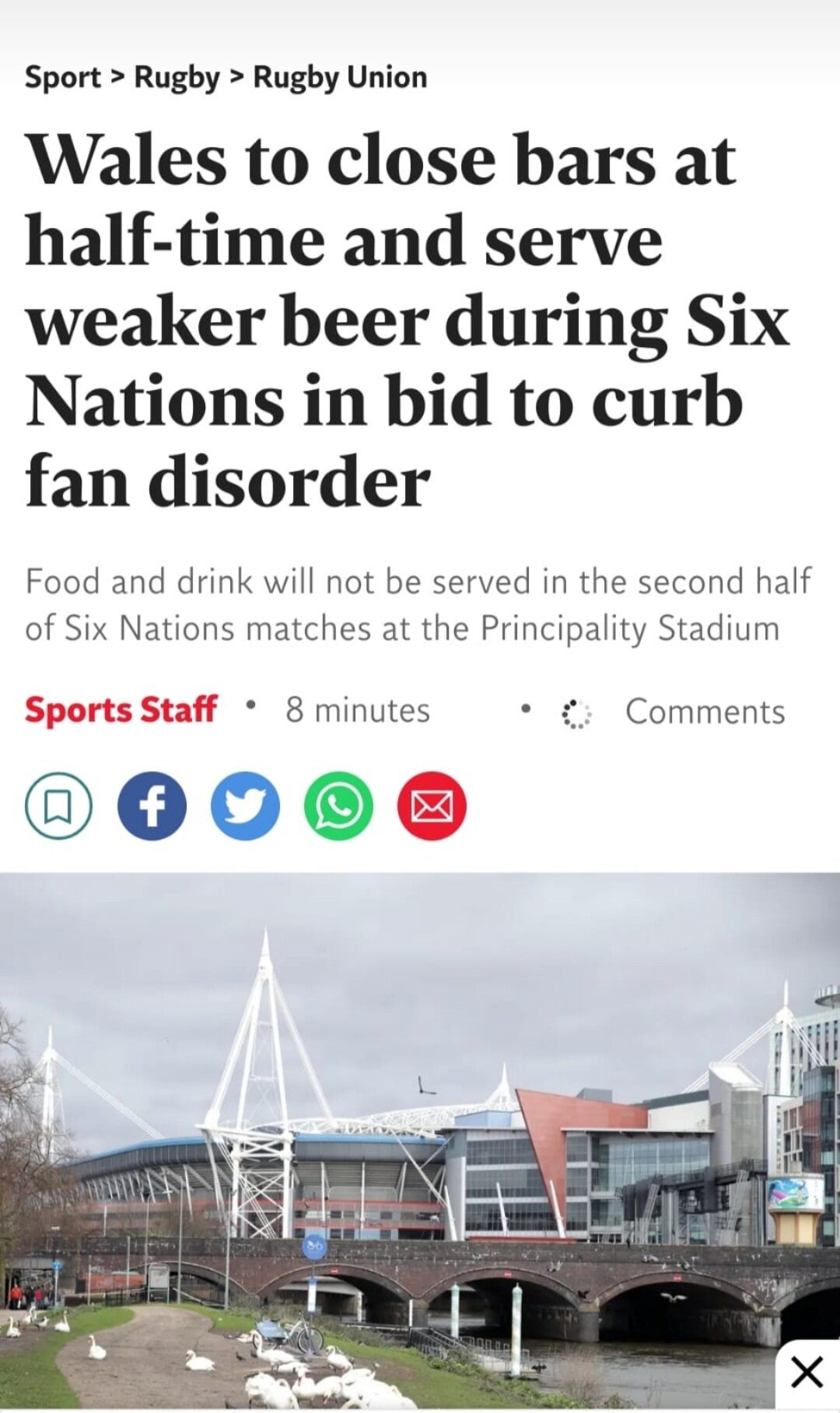Click the second breadcrumb chevron after Rugby
840x1413 pixels.
(237, 77)
